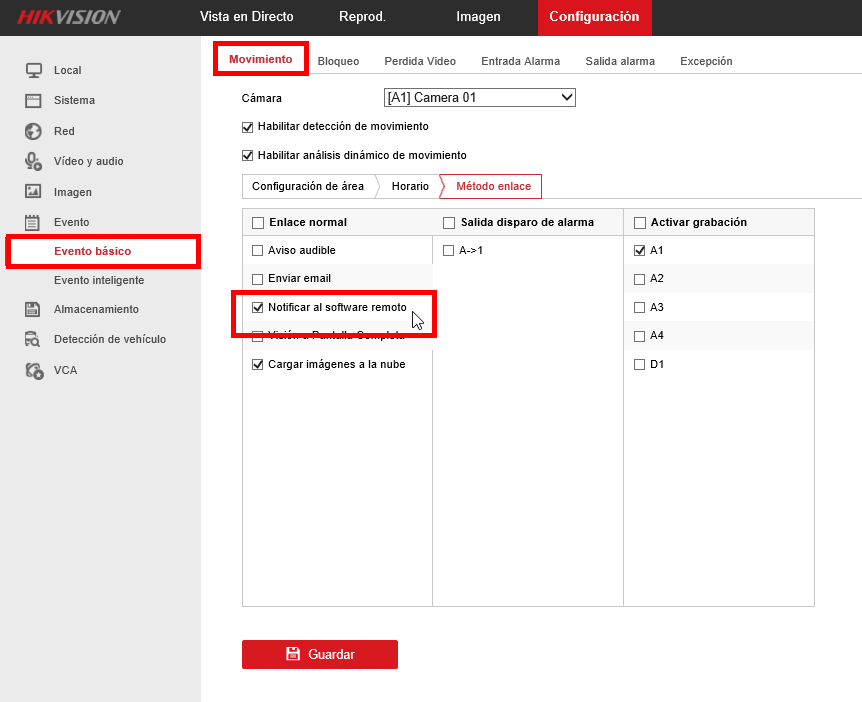Image resolution: width=862 pixels, height=702 pixels.
Task: Open the VCA sidebar icon
Action: tap(34, 371)
